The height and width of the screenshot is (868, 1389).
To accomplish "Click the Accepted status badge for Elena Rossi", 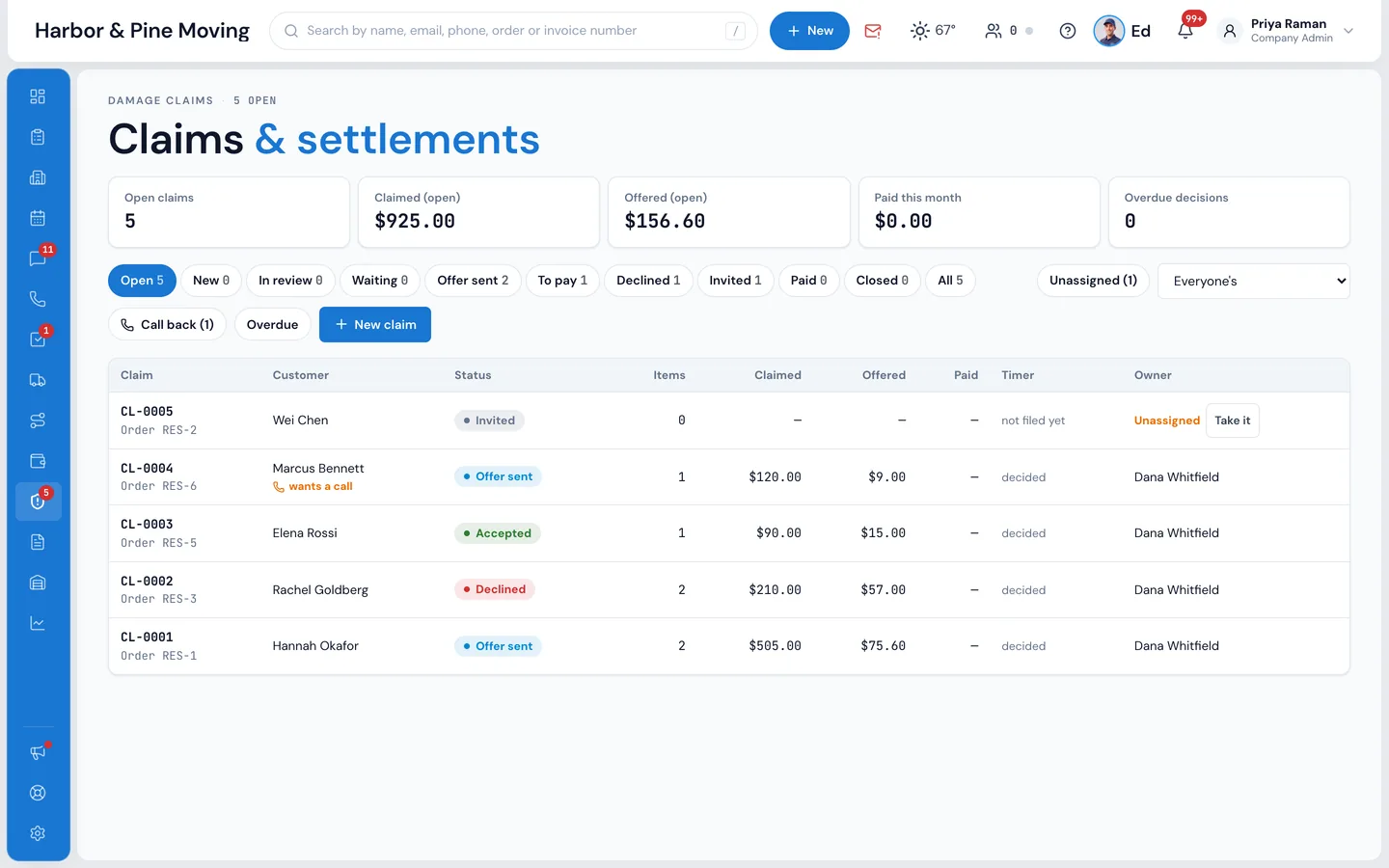I will [497, 533].
